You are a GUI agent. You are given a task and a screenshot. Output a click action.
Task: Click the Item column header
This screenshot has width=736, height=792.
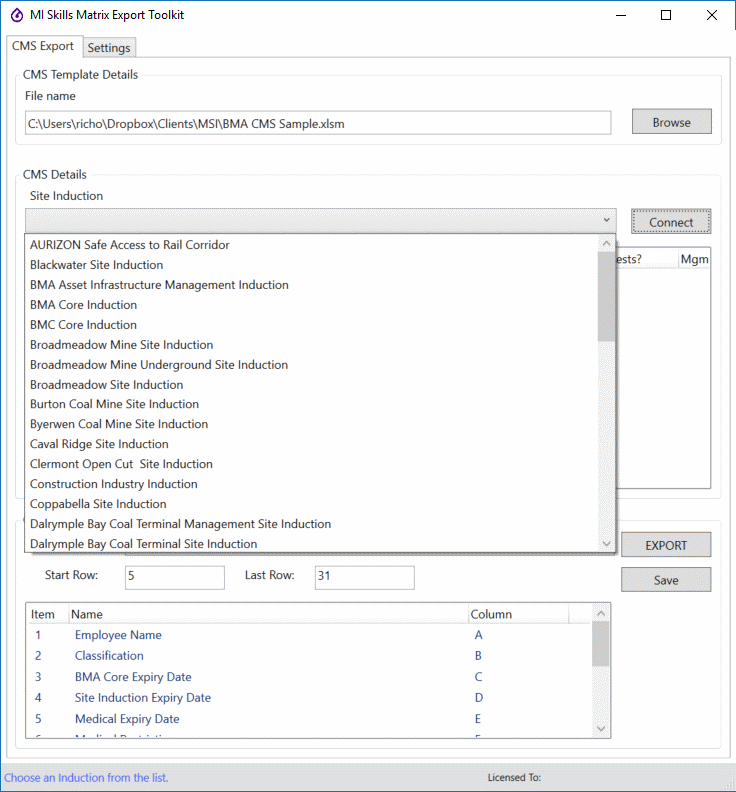(47, 614)
